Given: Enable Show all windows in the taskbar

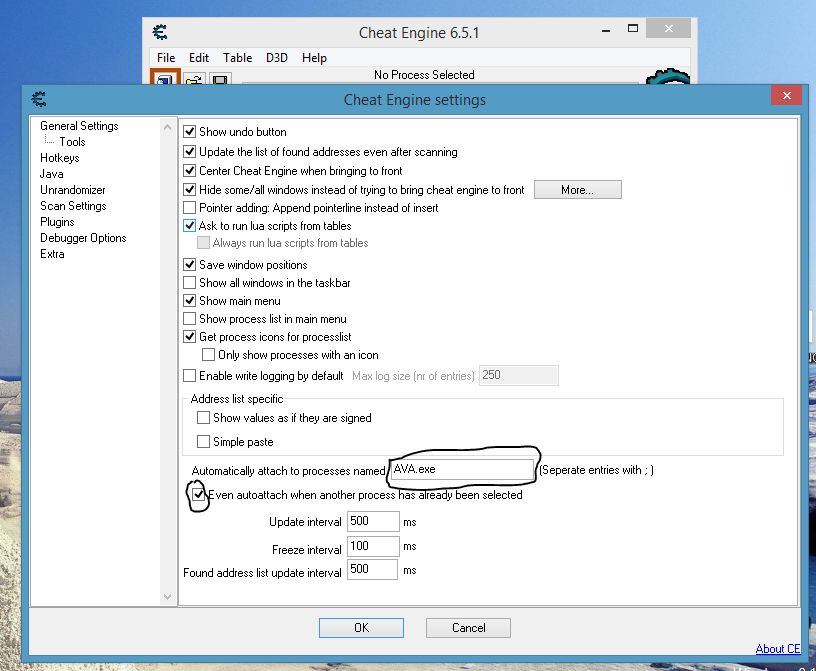Looking at the screenshot, I should click(x=189, y=283).
